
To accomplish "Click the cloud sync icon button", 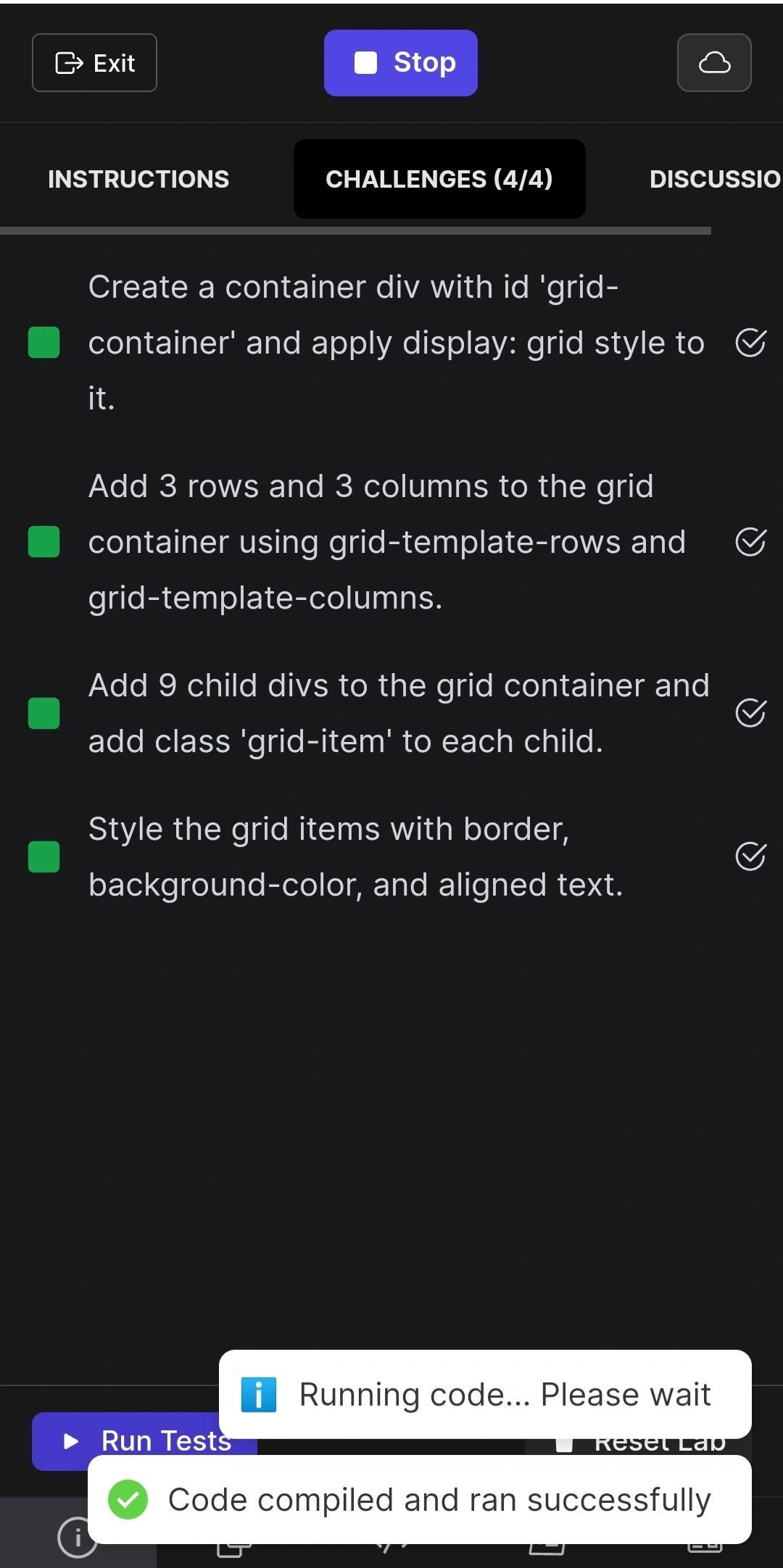I will point(714,63).
